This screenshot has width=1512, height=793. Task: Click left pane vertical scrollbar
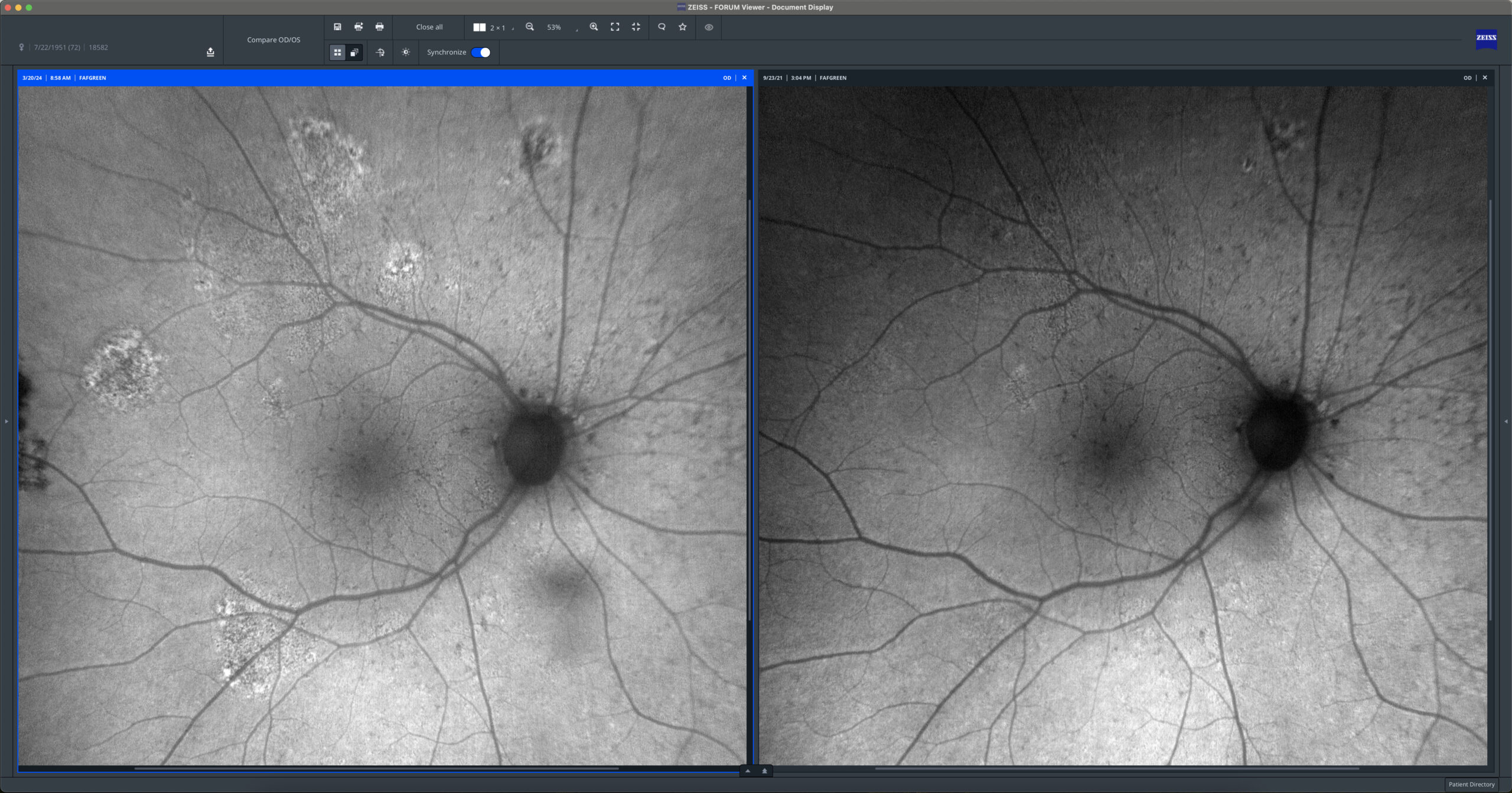pos(749,410)
